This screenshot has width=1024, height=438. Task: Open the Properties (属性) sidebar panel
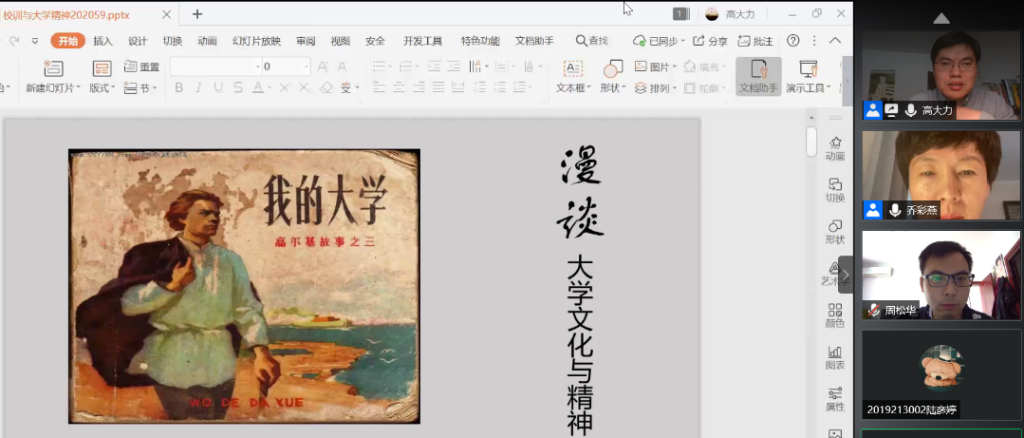point(834,398)
